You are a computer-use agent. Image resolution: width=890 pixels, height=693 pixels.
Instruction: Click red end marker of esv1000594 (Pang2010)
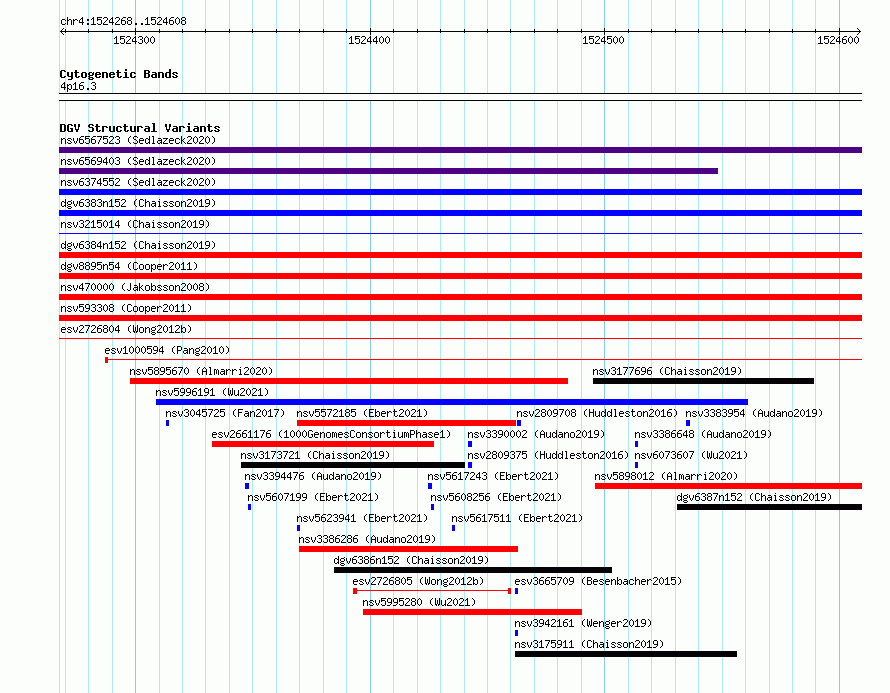107,360
